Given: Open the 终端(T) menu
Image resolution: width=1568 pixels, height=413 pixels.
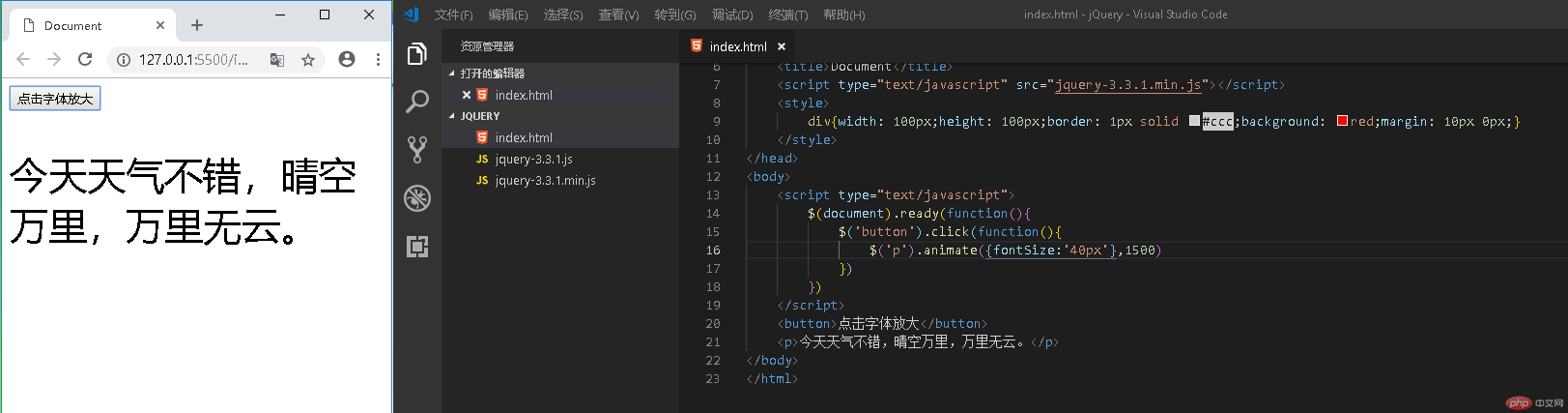Looking at the screenshot, I should pos(788,15).
